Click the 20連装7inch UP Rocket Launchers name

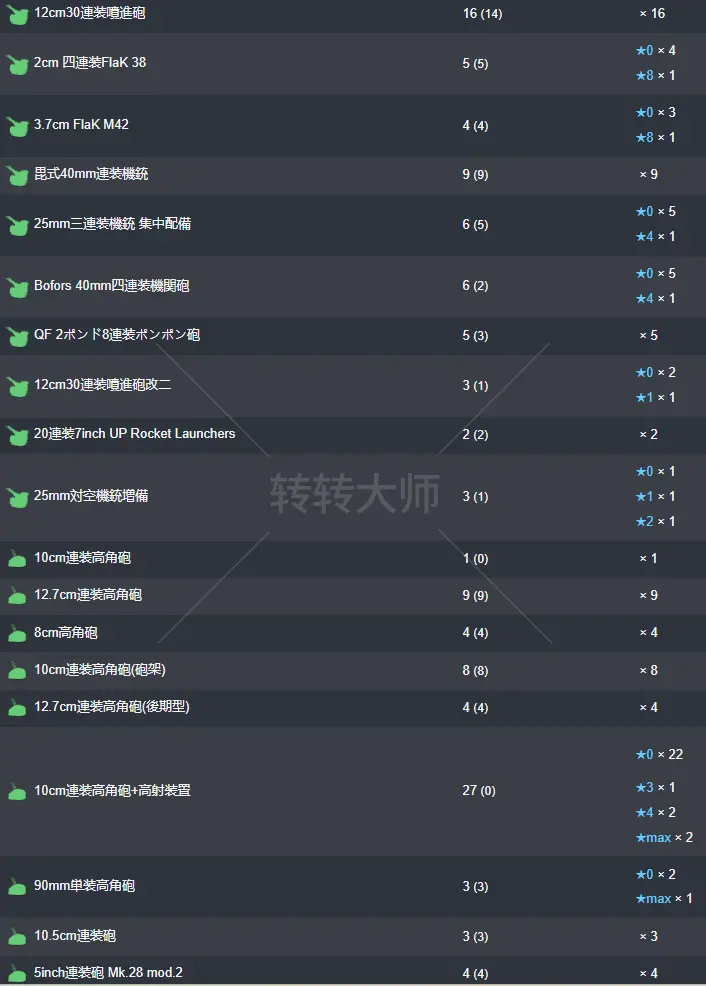pos(135,433)
